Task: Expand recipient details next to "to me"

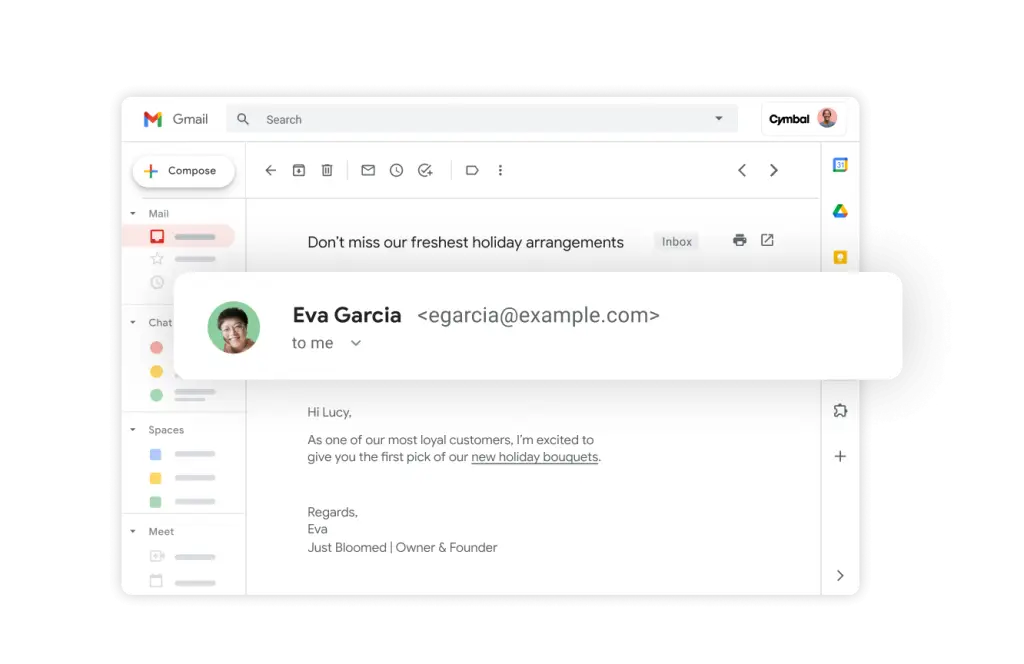Action: [x=356, y=343]
